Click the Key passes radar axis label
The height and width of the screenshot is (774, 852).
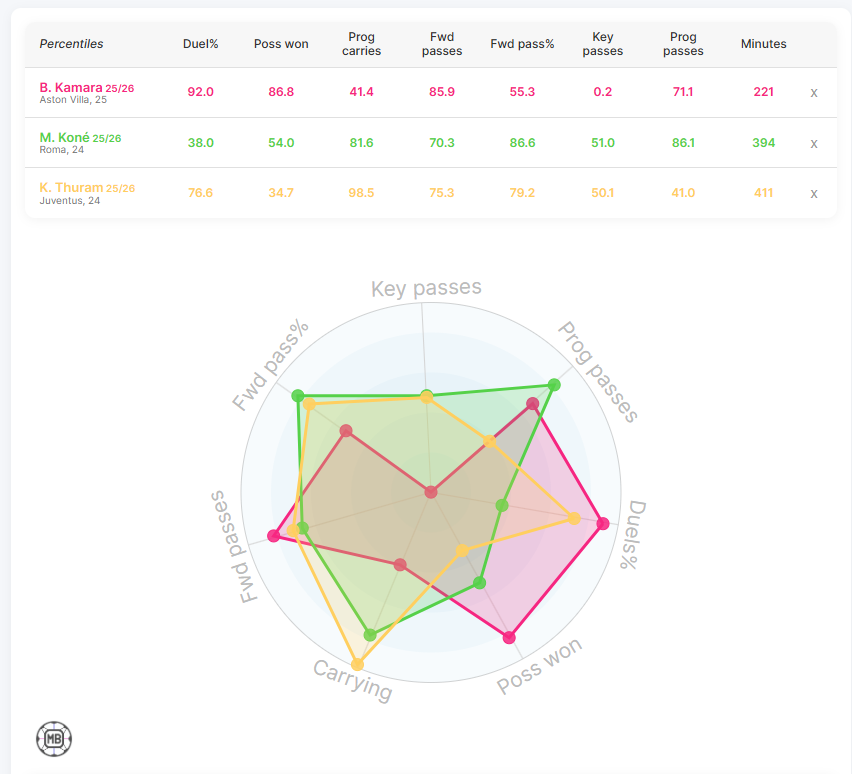(426, 289)
